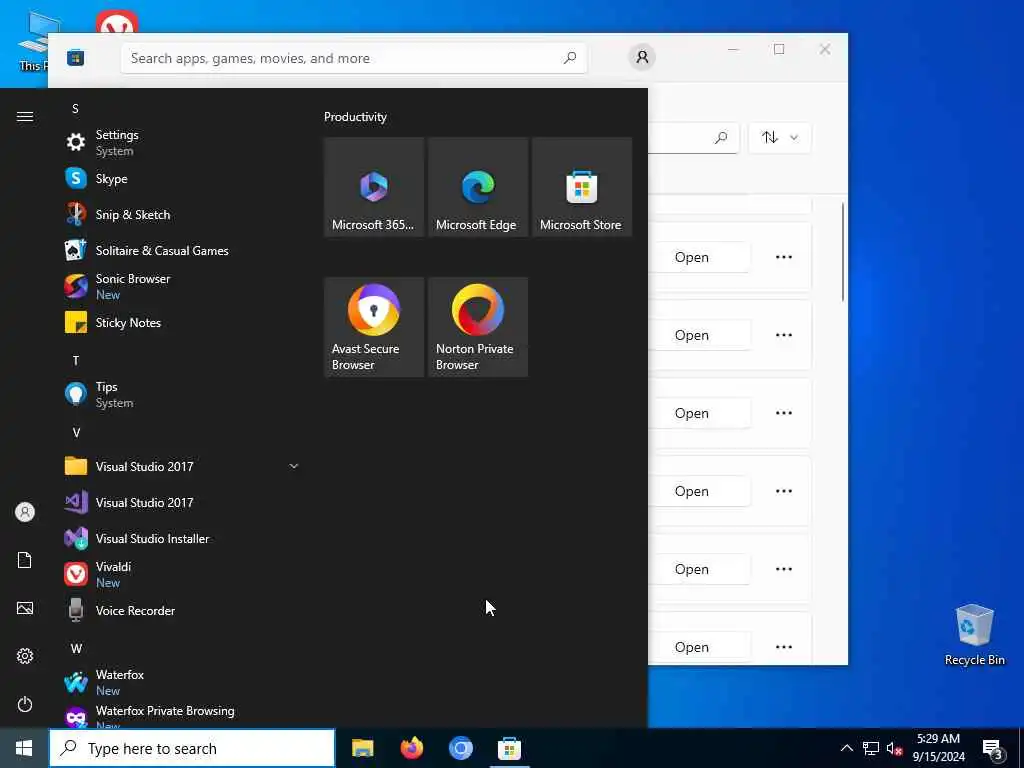Screen dimensions: 1024x768
Task: Jump to letter T group header
Action: [76, 360]
